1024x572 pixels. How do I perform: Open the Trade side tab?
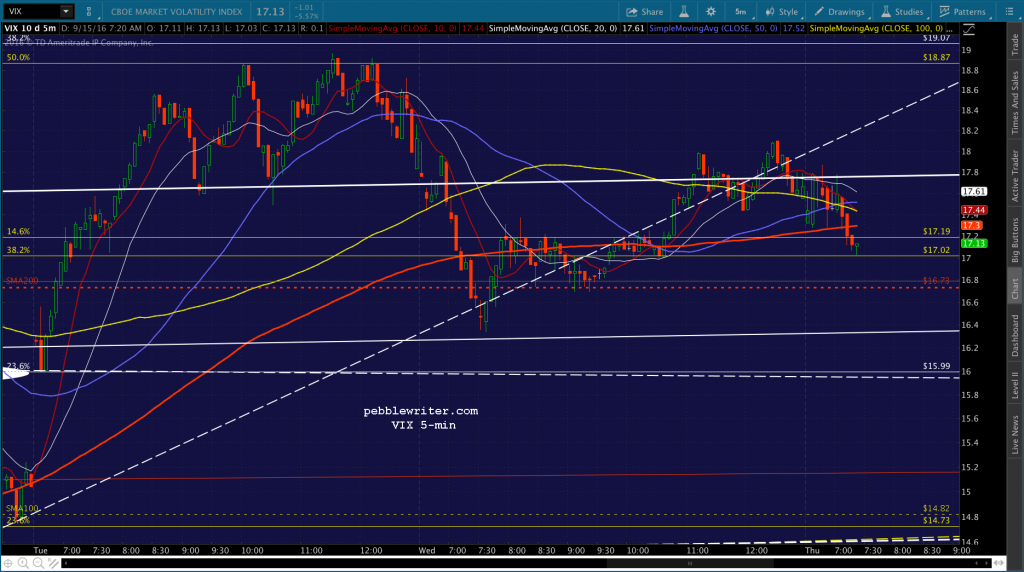pyautogui.click(x=1015, y=44)
